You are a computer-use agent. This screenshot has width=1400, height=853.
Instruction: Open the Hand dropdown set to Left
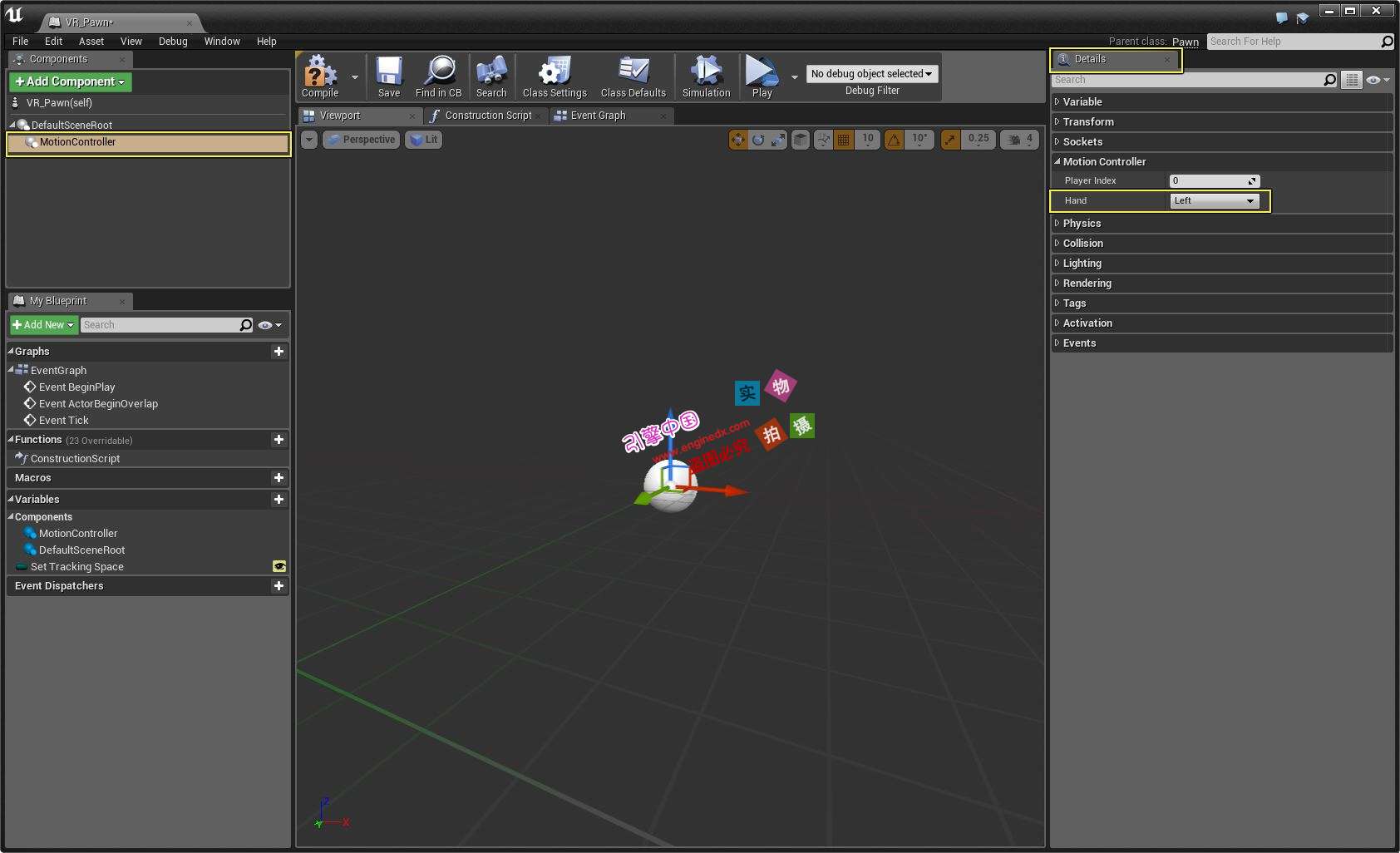1215,200
